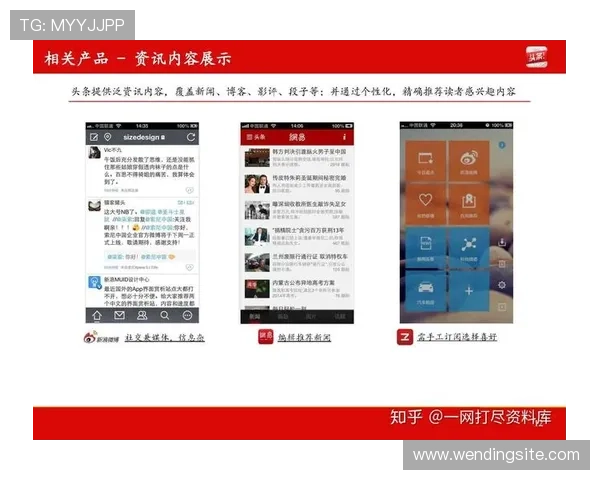The width and height of the screenshot is (600, 480).
Task: Tap the blue notification badge in Zaker
Action: tap(502, 145)
